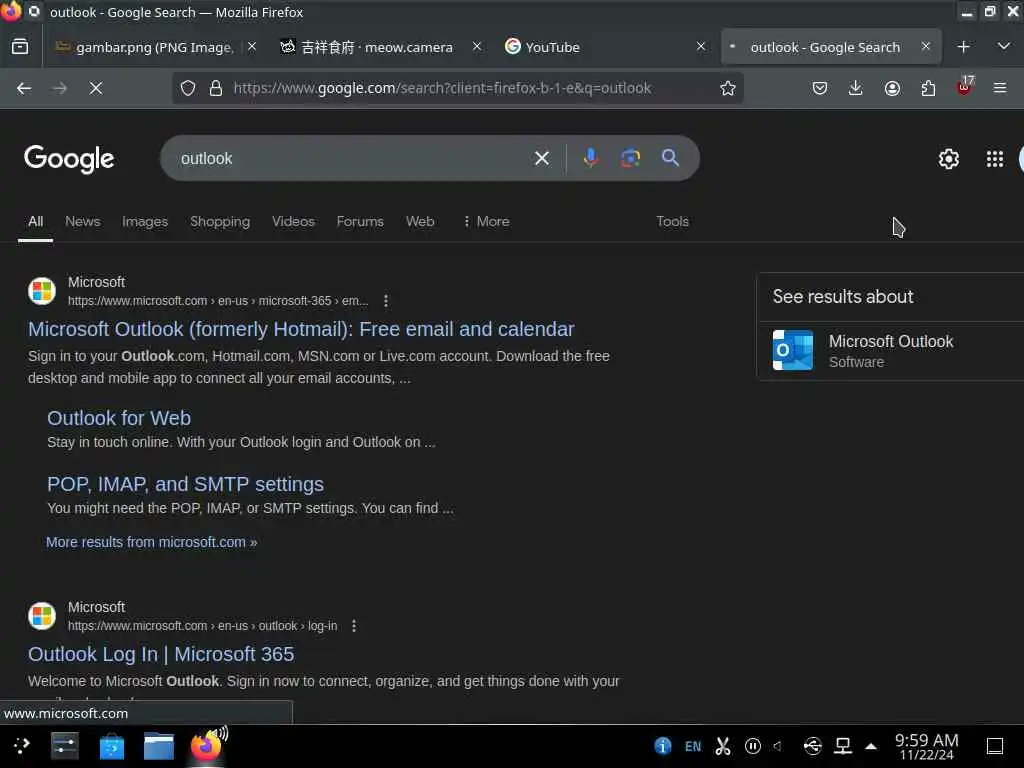
Task: Open a new browser tab
Action: 963,46
